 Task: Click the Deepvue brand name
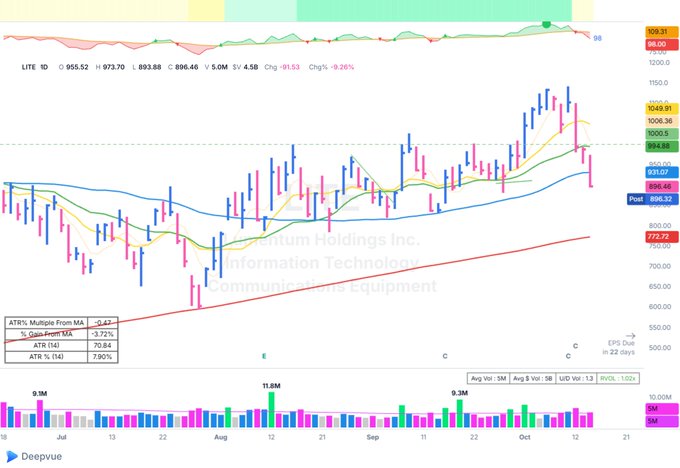42,456
